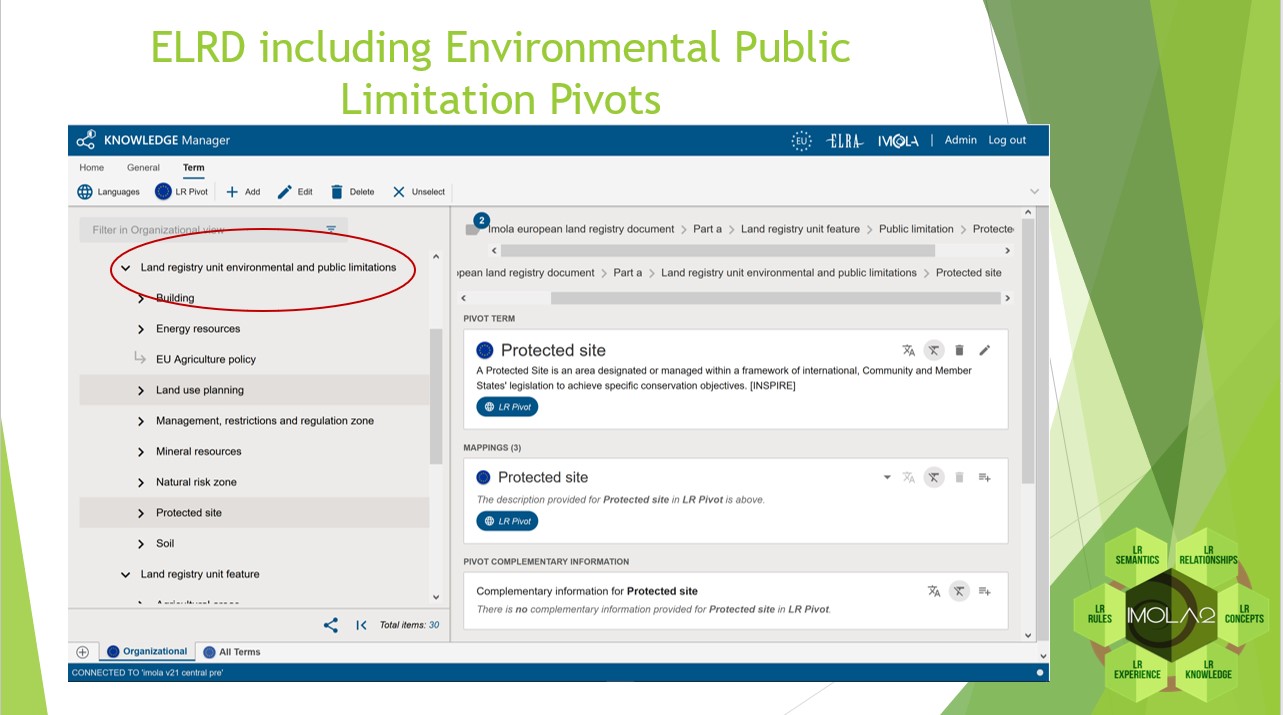Click the breadcrumb folder icon with badge 2

point(474,227)
